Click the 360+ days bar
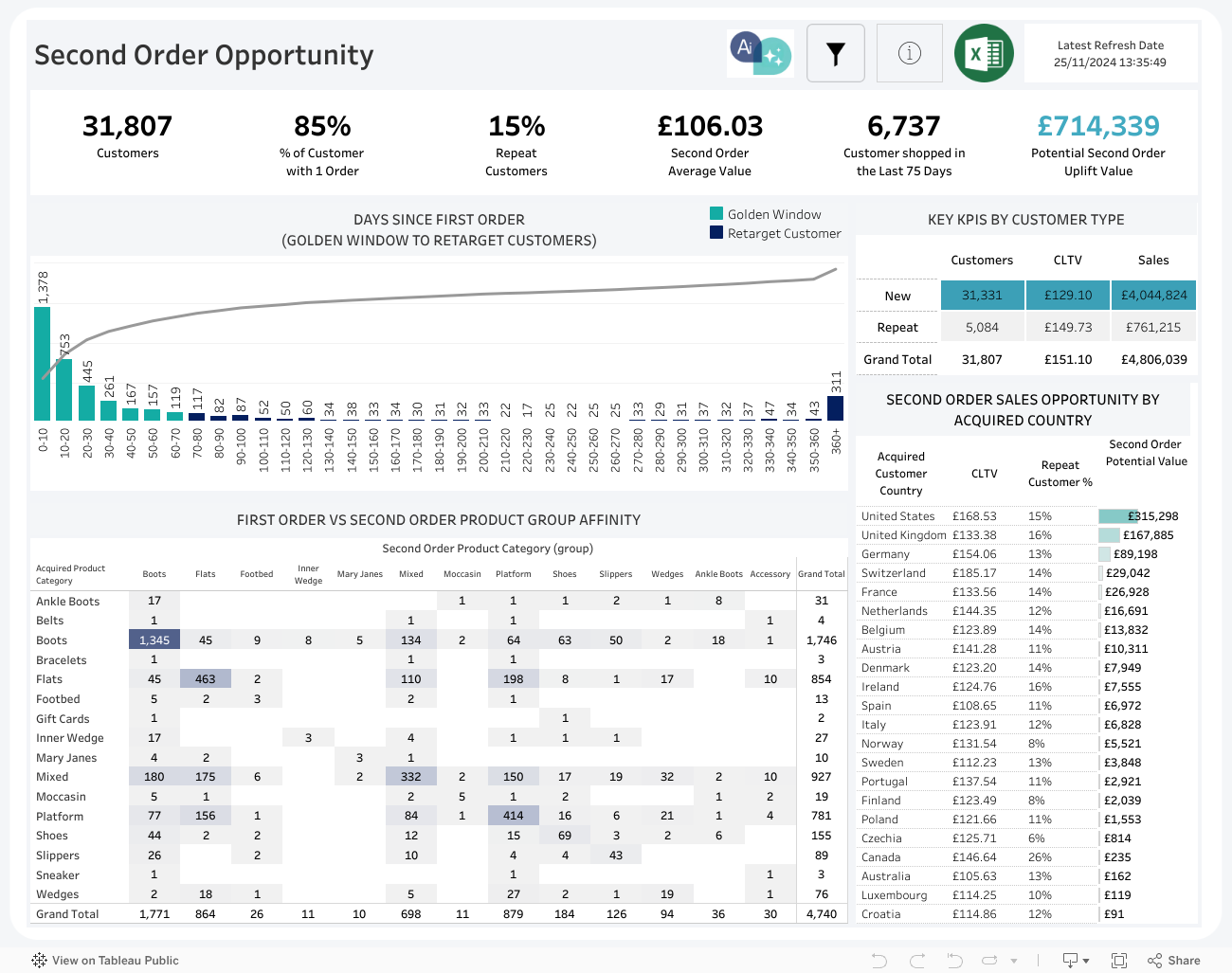This screenshot has width=1232, height=973. pyautogui.click(x=835, y=407)
